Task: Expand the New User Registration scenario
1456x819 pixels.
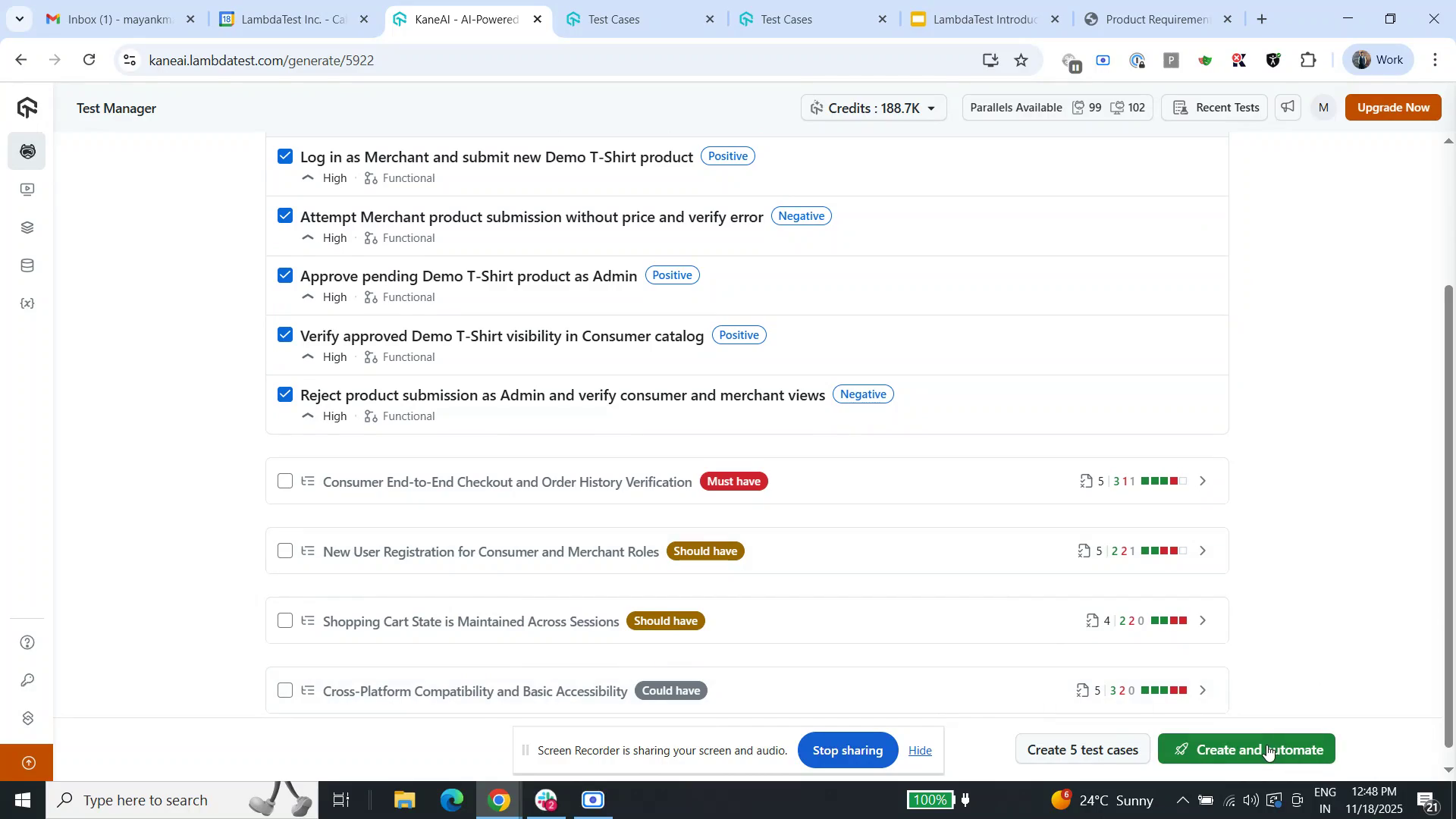Action: point(1202,551)
